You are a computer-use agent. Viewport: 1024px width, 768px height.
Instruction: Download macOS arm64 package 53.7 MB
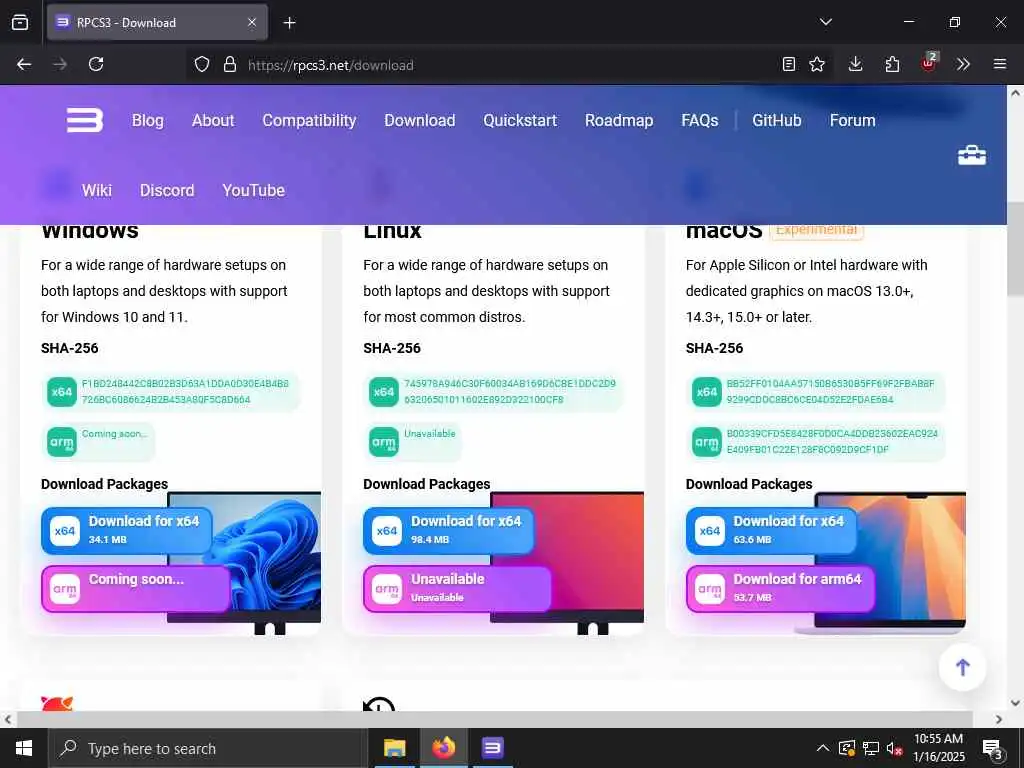[780, 588]
